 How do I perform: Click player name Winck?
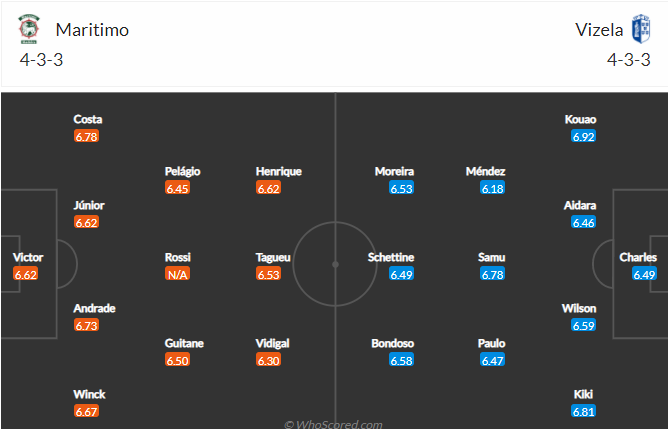click(x=89, y=394)
